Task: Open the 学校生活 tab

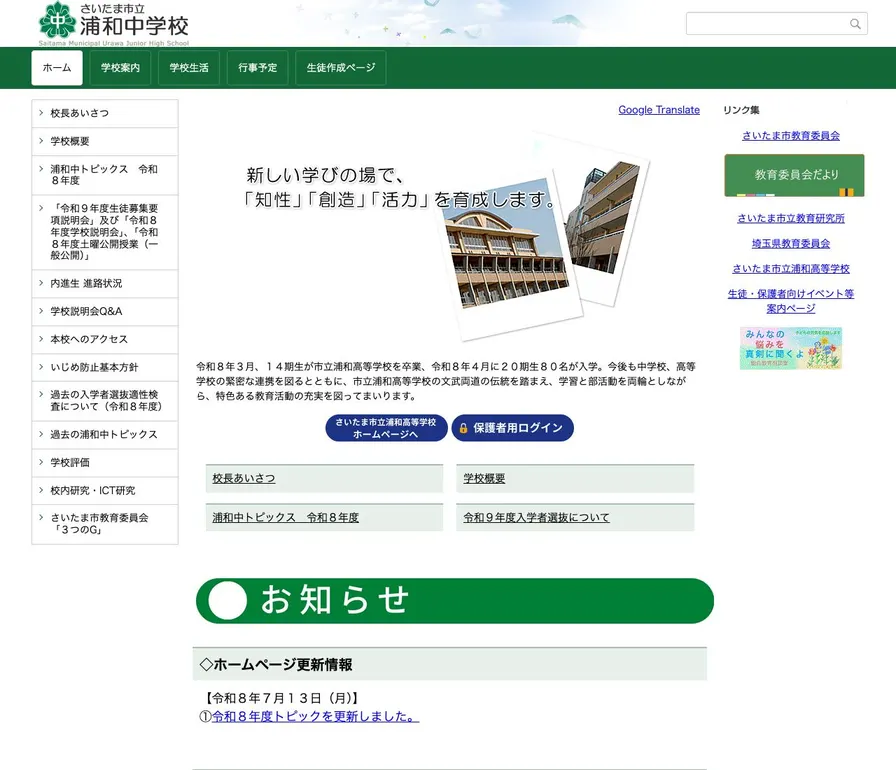Action: tap(189, 68)
